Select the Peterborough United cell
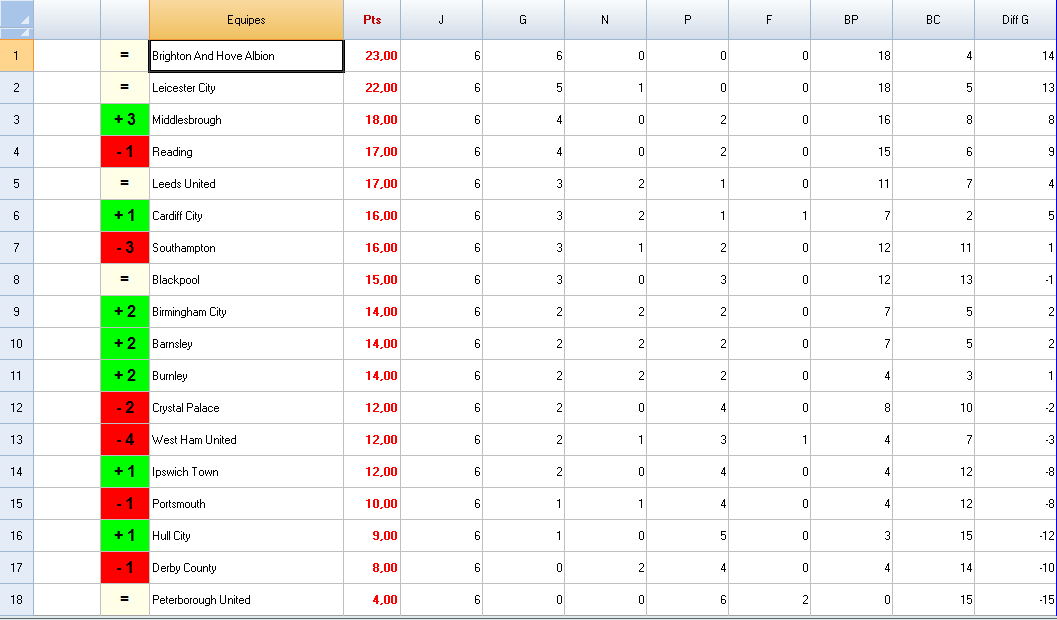 point(246,600)
